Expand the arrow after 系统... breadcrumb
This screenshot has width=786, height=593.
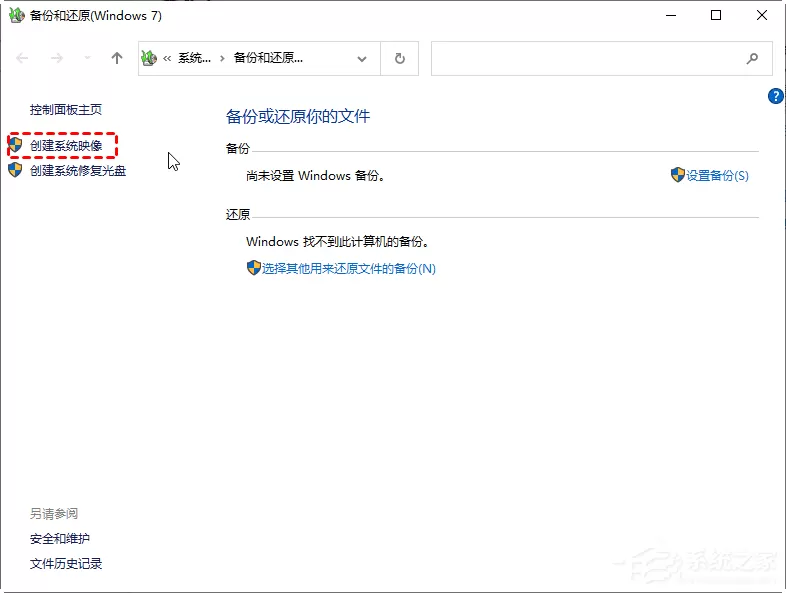pyautogui.click(x=222, y=59)
